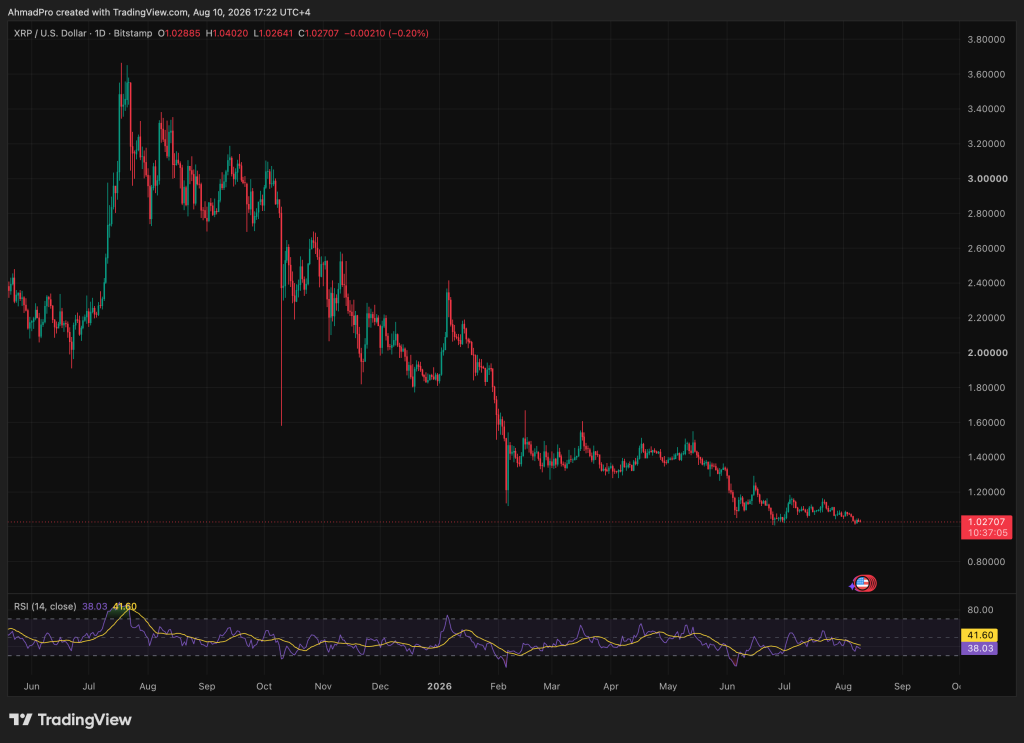This screenshot has height=743, width=1024.
Task: Click the purple 38.03 value beside RSI title
Action: [x=95, y=607]
